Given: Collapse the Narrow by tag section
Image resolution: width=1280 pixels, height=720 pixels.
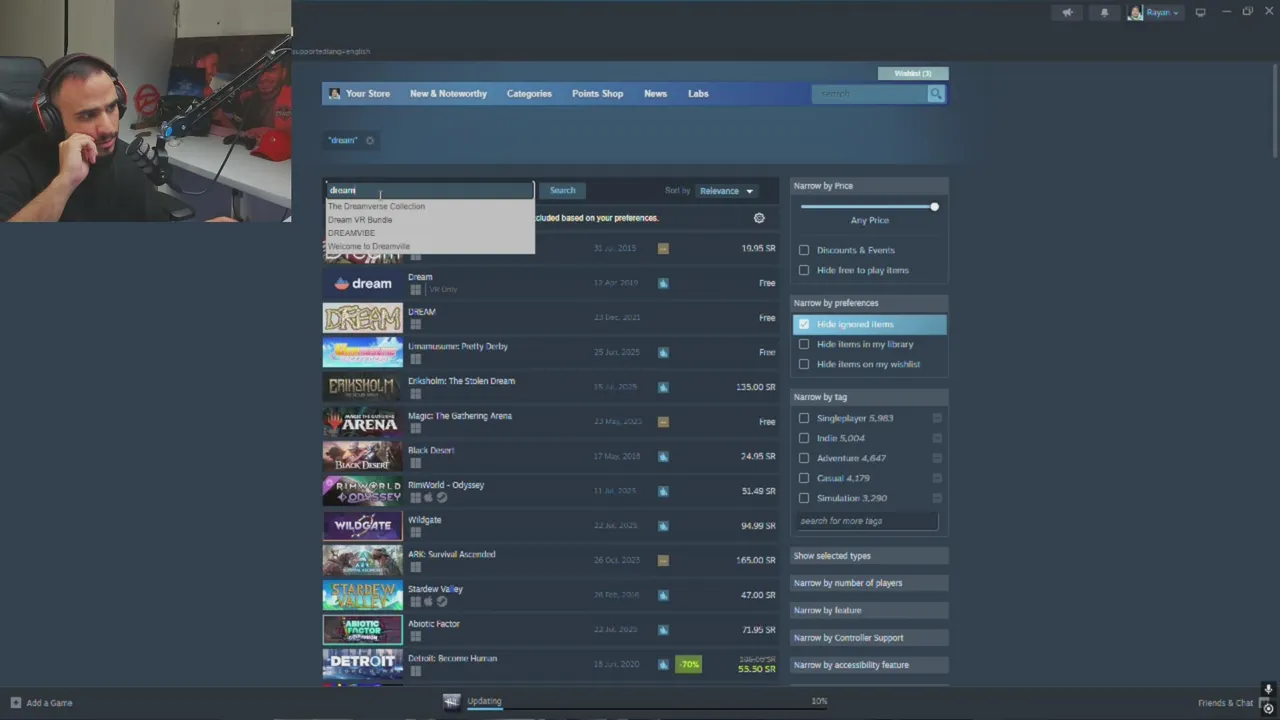Looking at the screenshot, I should [x=869, y=397].
